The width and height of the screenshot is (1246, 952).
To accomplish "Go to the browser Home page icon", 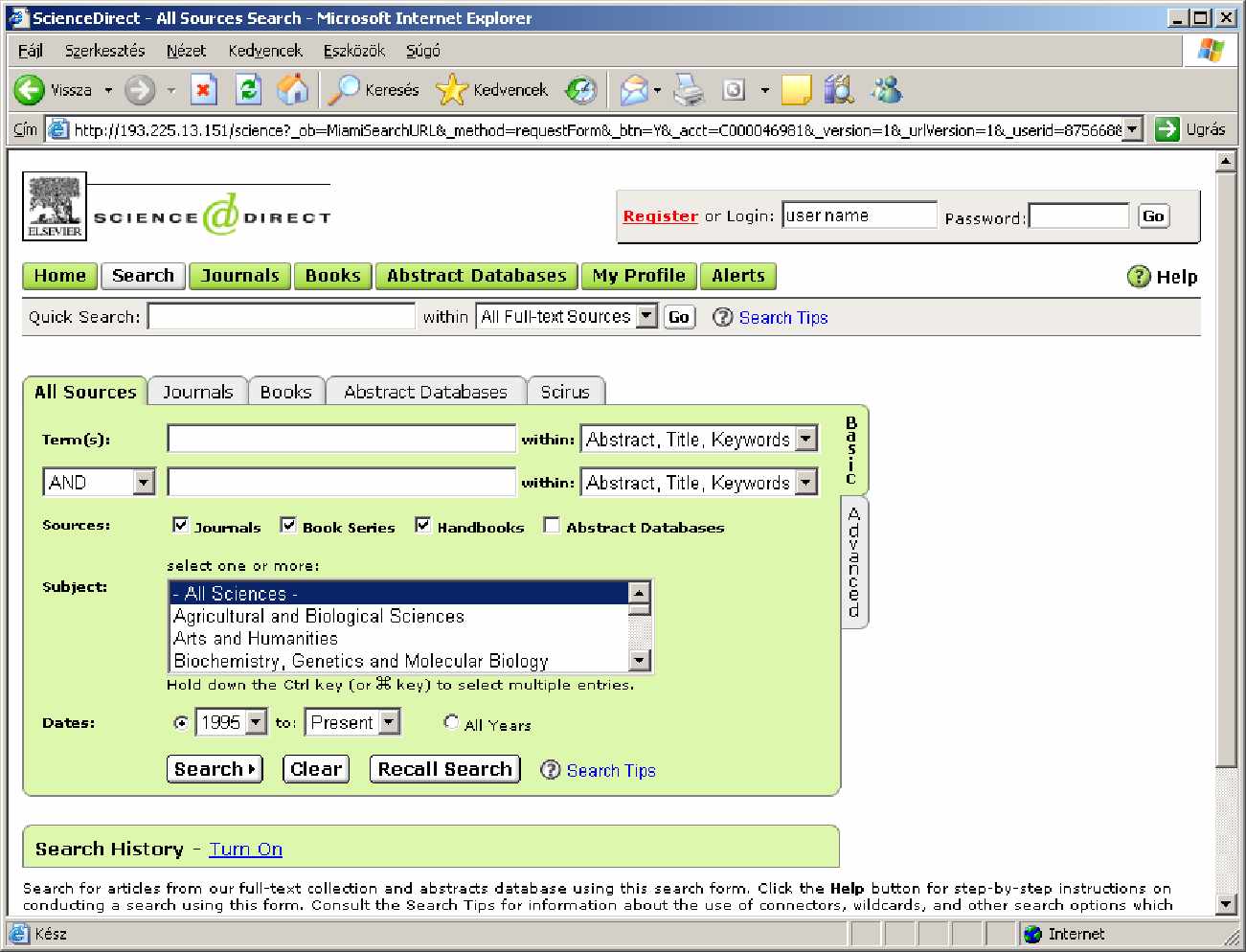I will coord(293,90).
